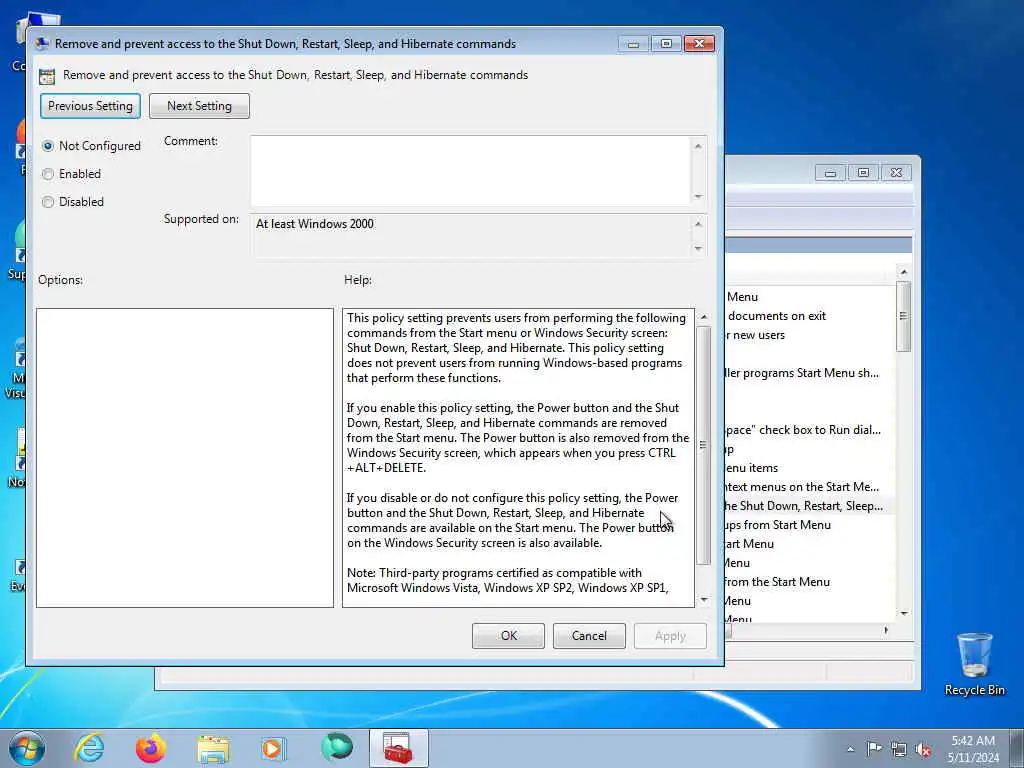Viewport: 1024px width, 768px height.
Task: Select the Enabled radio button
Action: tap(48, 174)
